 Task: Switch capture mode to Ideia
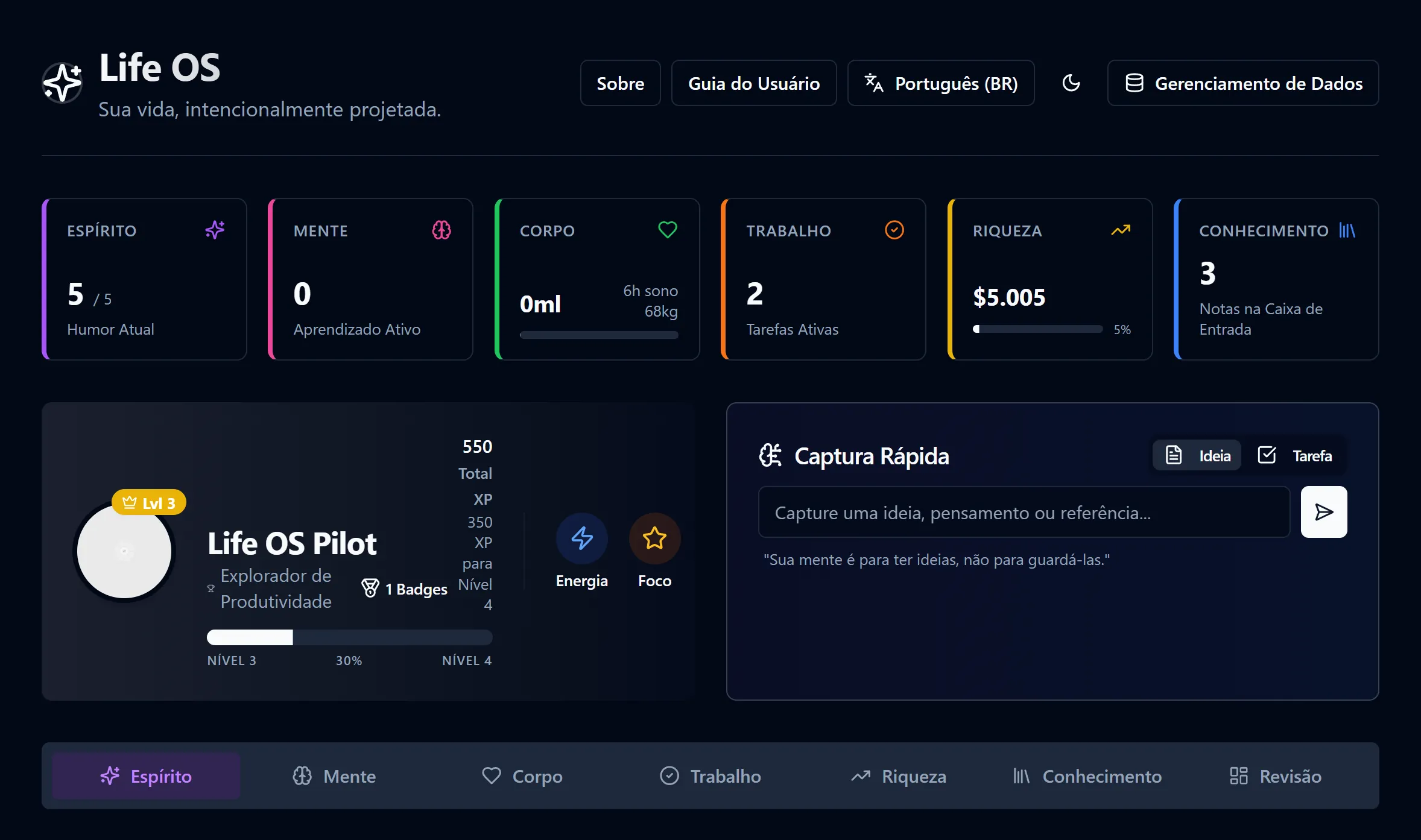click(1197, 455)
